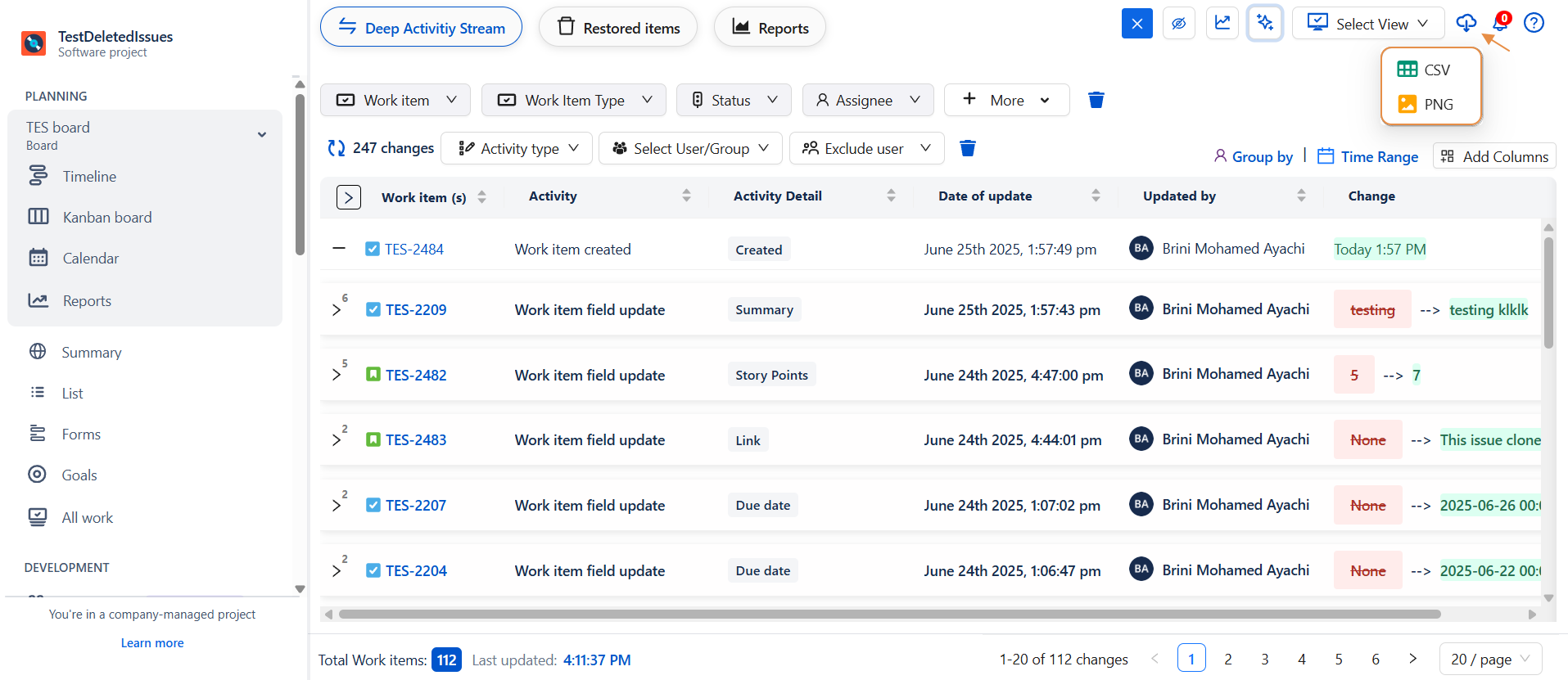Click the trash icon beside More filter
The height and width of the screenshot is (680, 1568).
(x=1096, y=100)
